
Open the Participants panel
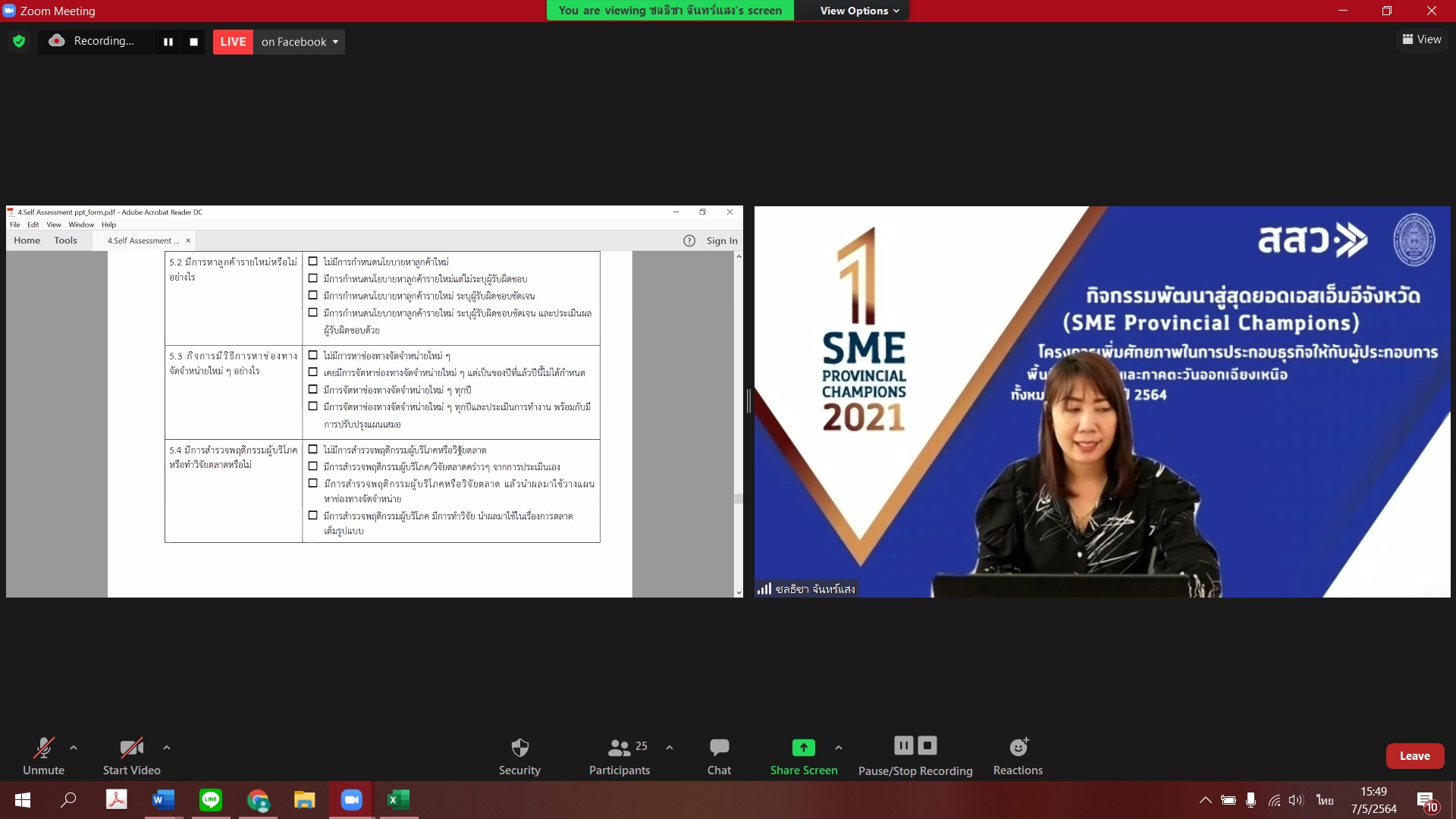coord(620,757)
